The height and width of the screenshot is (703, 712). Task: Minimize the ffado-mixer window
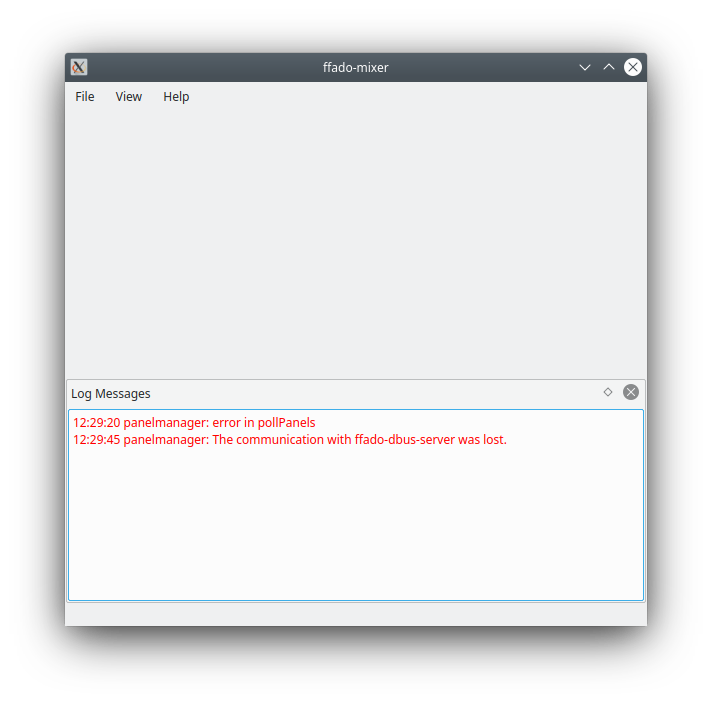pyautogui.click(x=585, y=67)
